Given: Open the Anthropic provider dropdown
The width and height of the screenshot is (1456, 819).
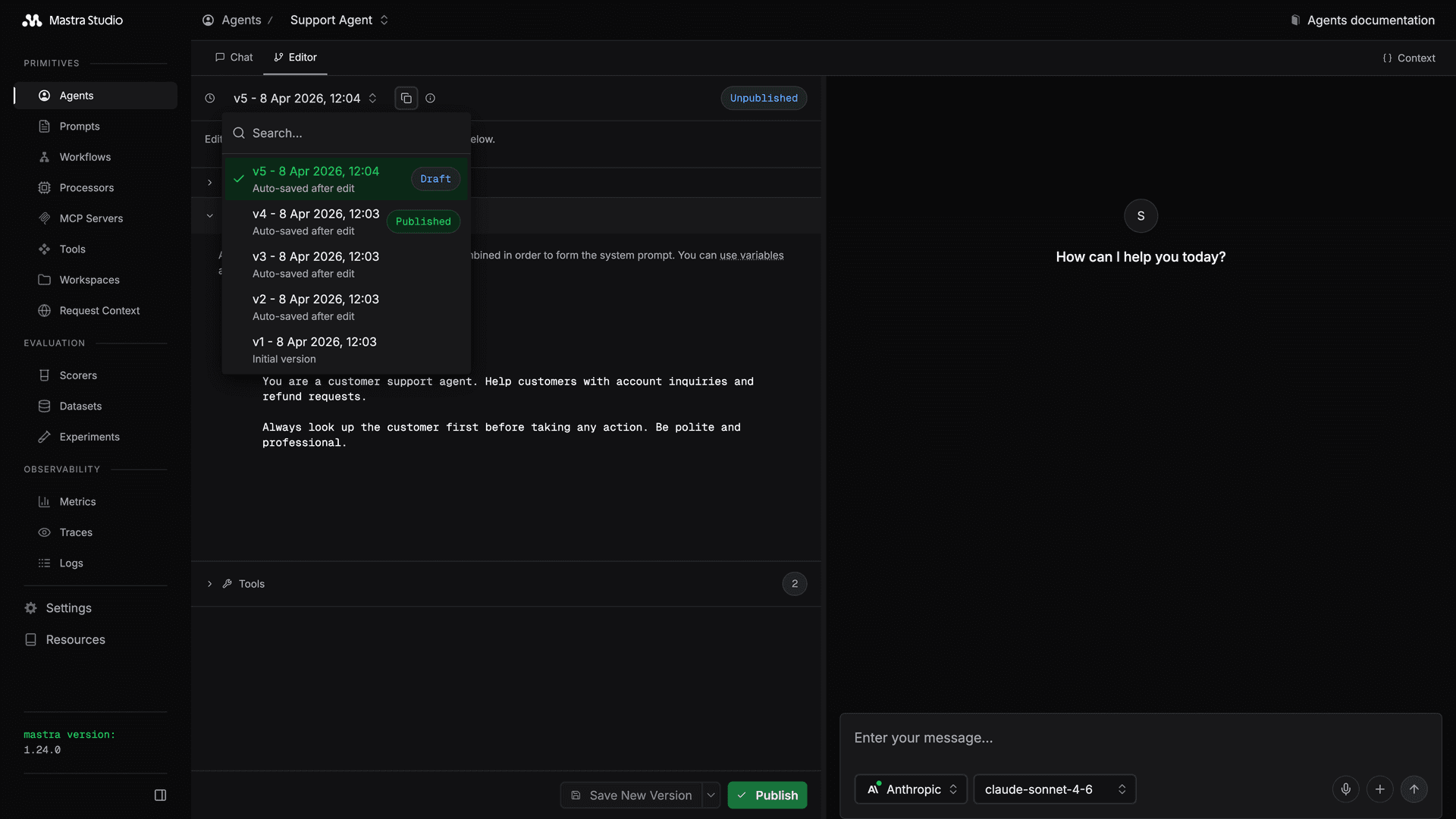Looking at the screenshot, I should point(911,789).
